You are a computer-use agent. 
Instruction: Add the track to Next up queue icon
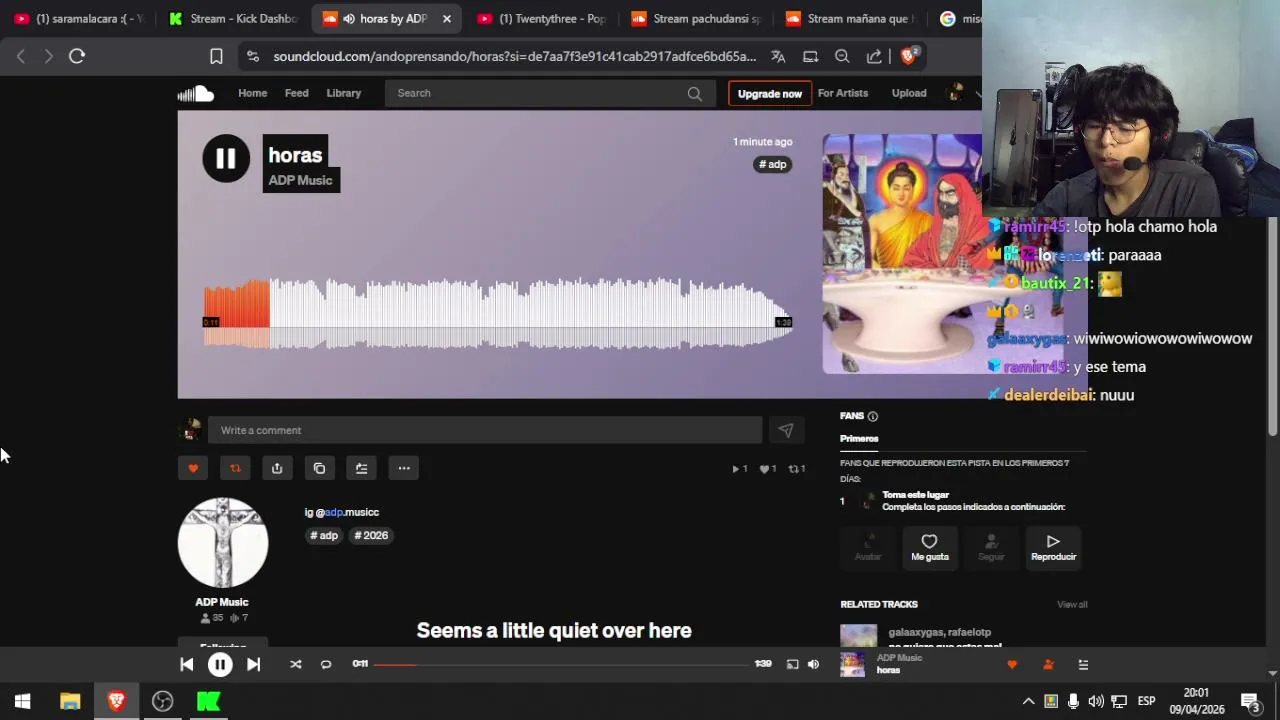click(x=361, y=468)
